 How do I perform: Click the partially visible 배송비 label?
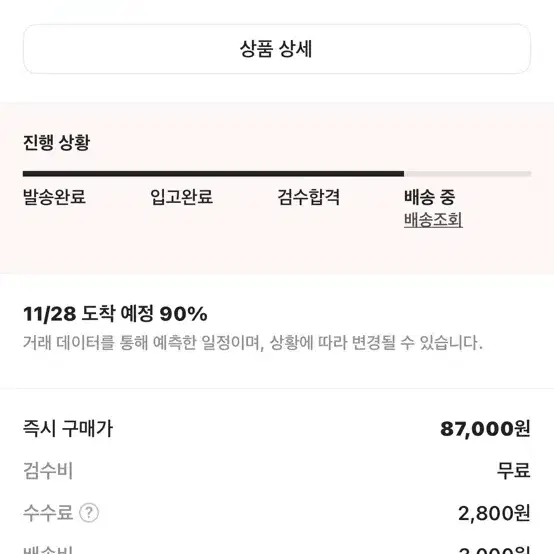coord(48,550)
